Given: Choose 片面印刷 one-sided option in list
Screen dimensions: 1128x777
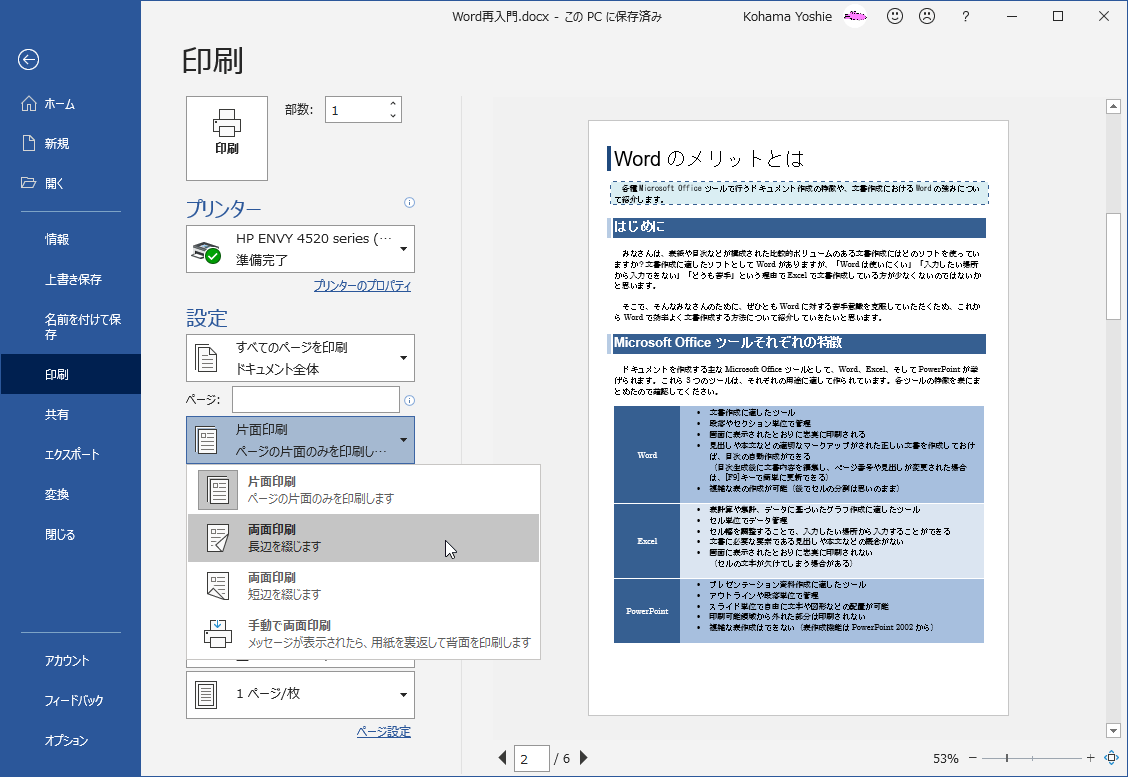Looking at the screenshot, I should tap(363, 489).
